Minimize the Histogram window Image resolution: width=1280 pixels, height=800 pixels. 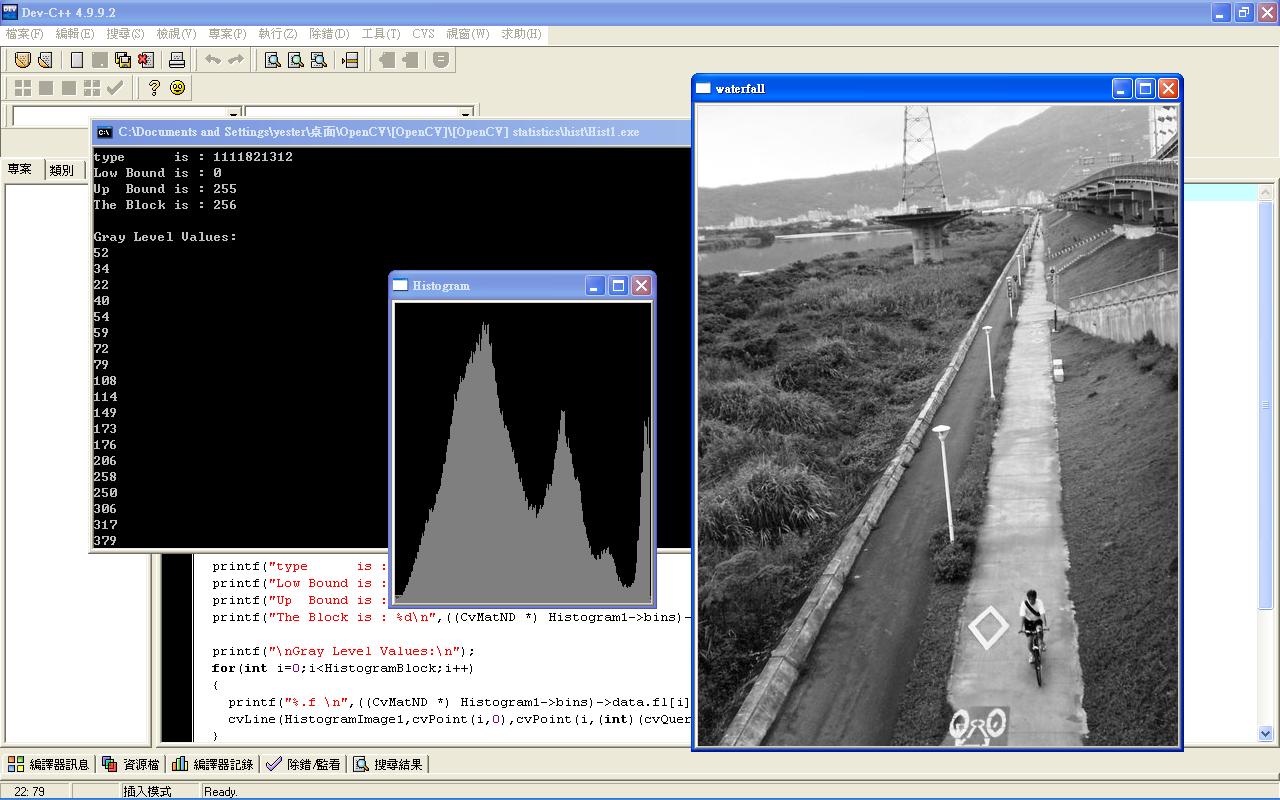pyautogui.click(x=595, y=286)
